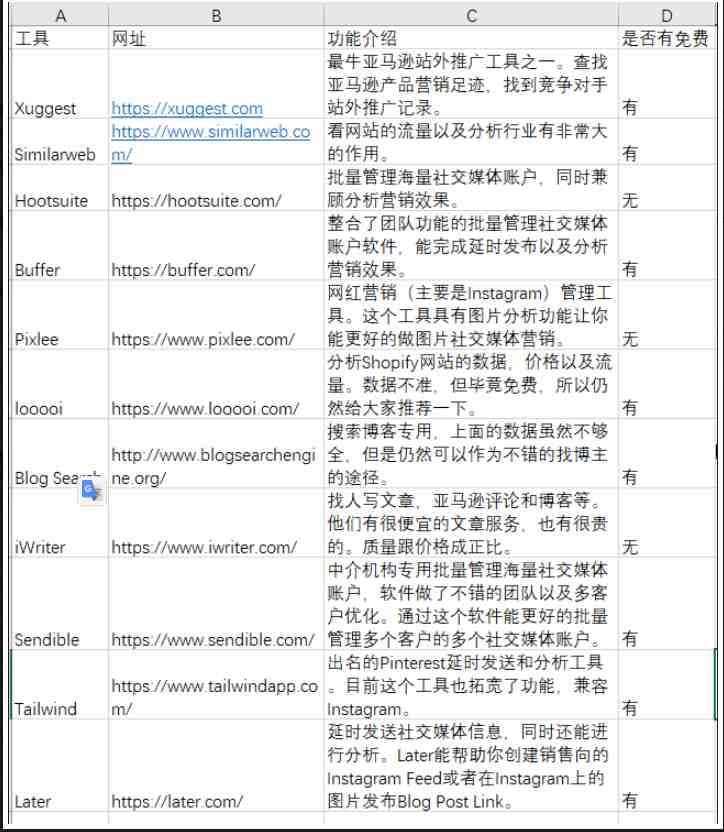Select the '无' cell in the iWriter row

pos(667,523)
